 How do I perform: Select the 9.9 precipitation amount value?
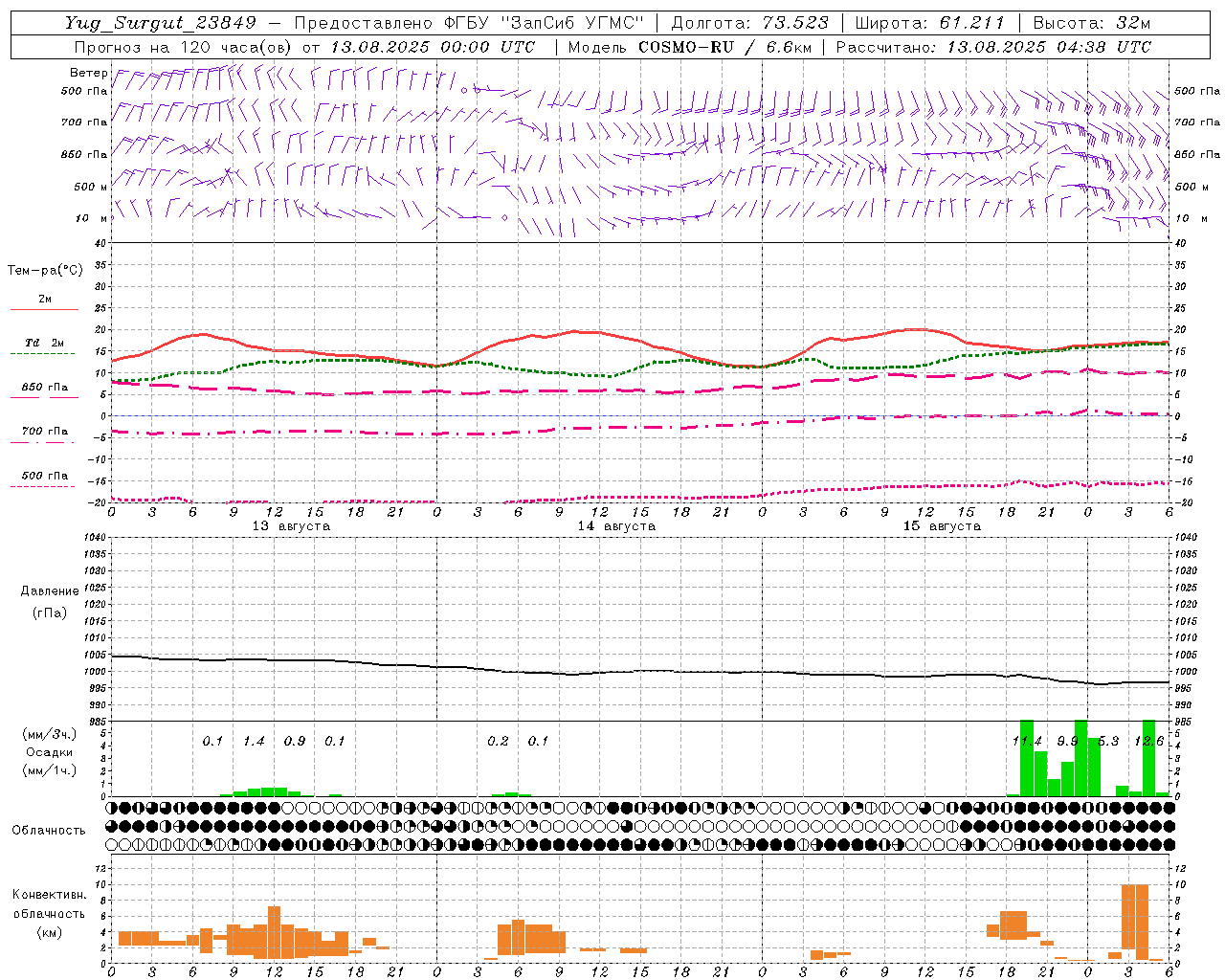[1067, 741]
